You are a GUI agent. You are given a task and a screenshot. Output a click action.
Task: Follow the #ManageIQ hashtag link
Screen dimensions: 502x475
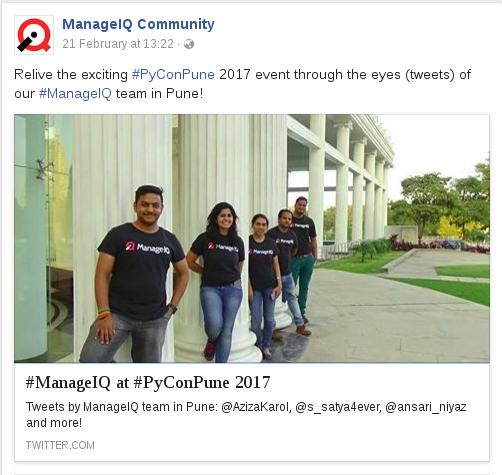tap(75, 94)
